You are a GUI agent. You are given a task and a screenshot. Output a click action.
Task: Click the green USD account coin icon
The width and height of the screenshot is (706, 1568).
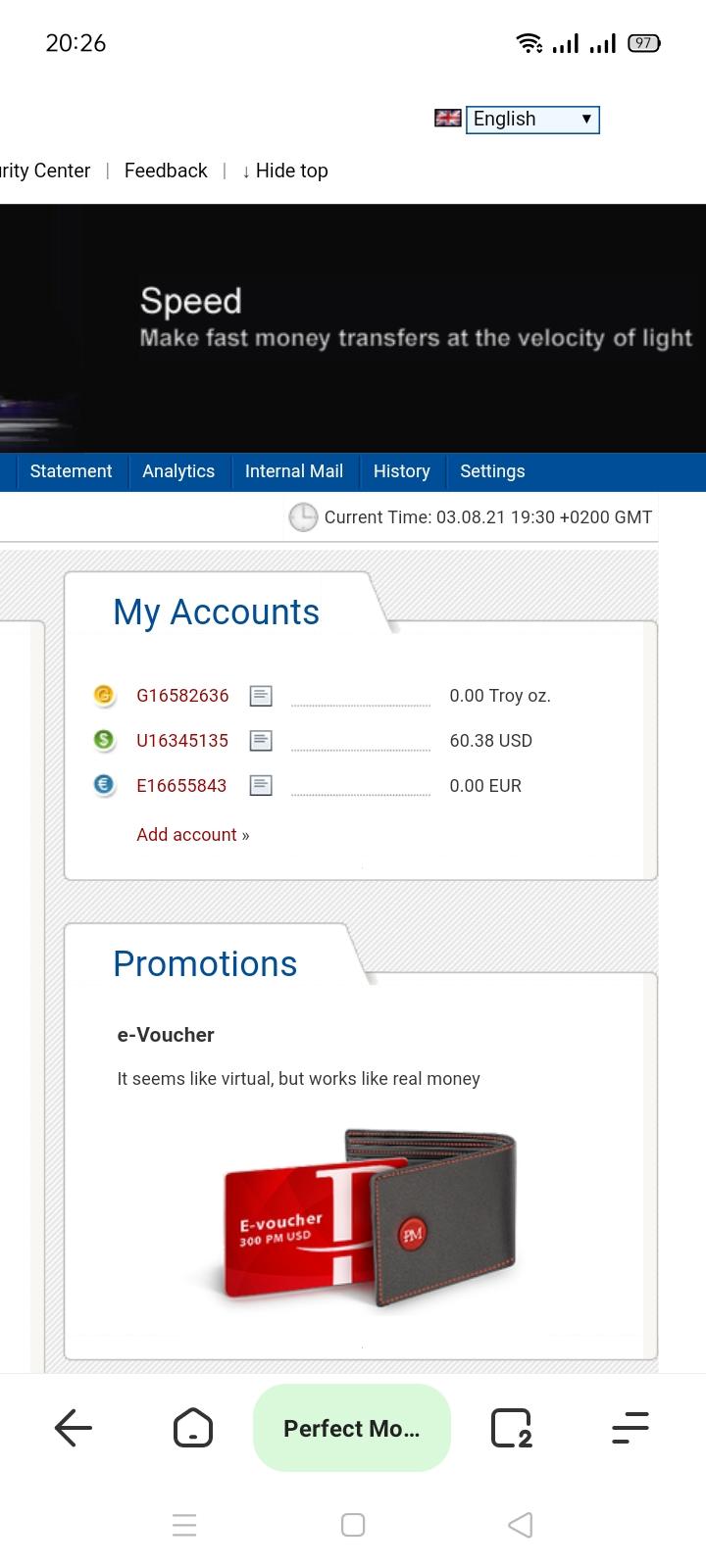[104, 740]
